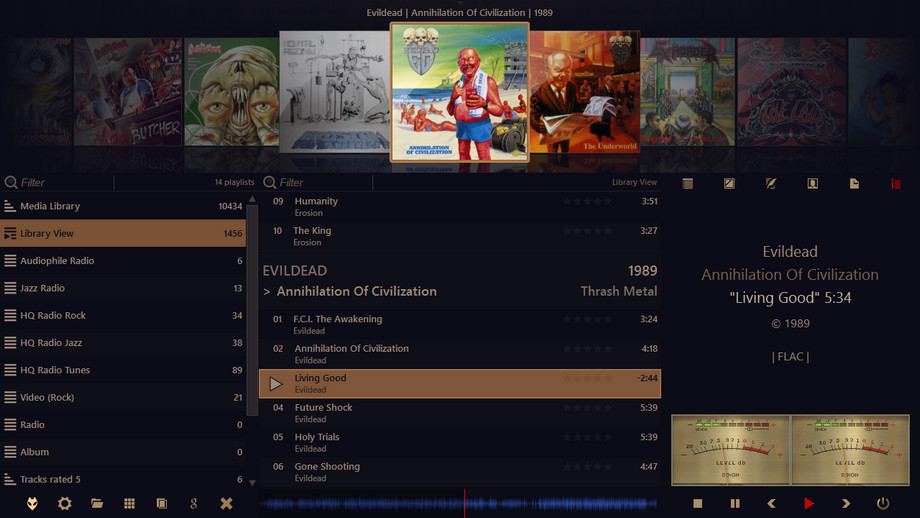Open the Jazz Radio playlist
Image resolution: width=920 pixels, height=518 pixels.
123,288
